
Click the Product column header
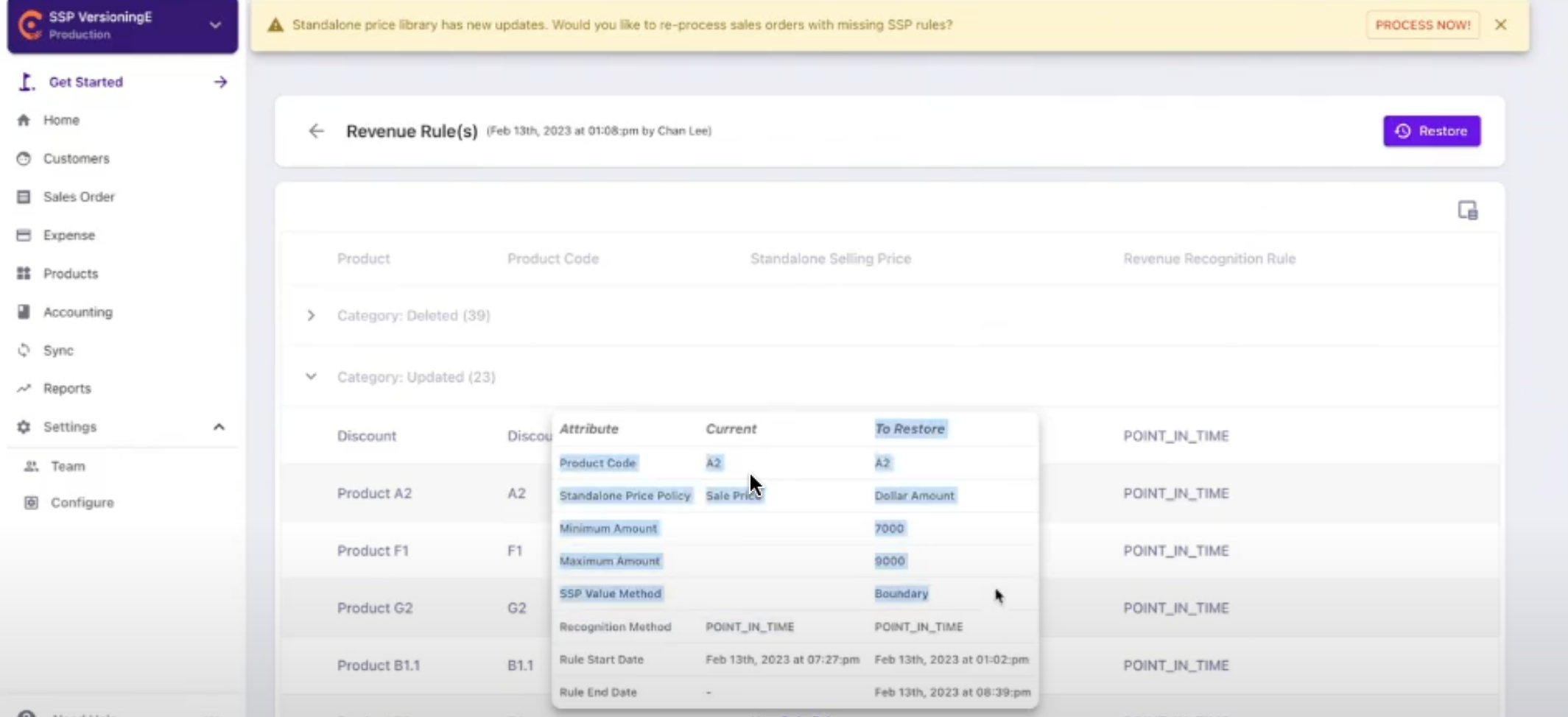[364, 258]
